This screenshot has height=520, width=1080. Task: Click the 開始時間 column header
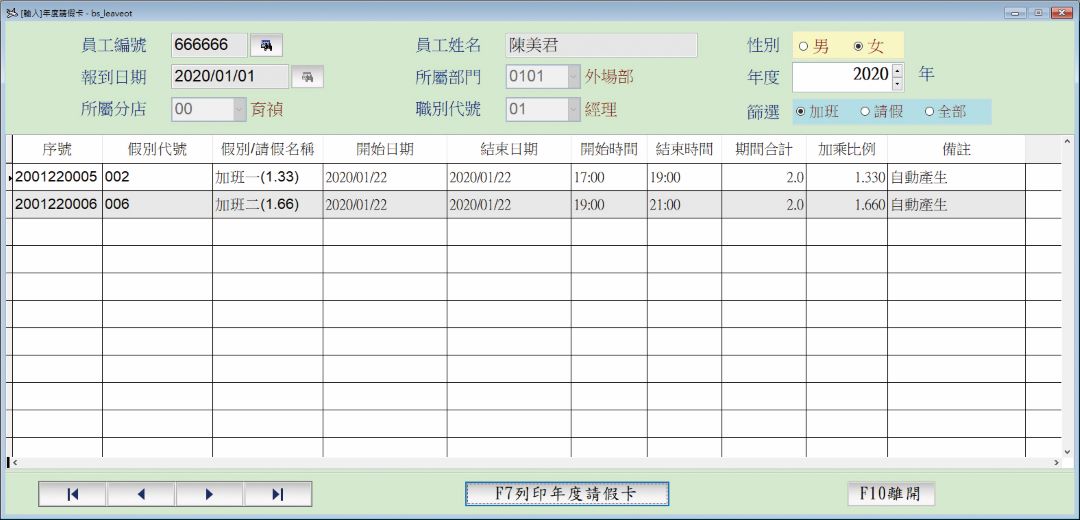(x=609, y=149)
